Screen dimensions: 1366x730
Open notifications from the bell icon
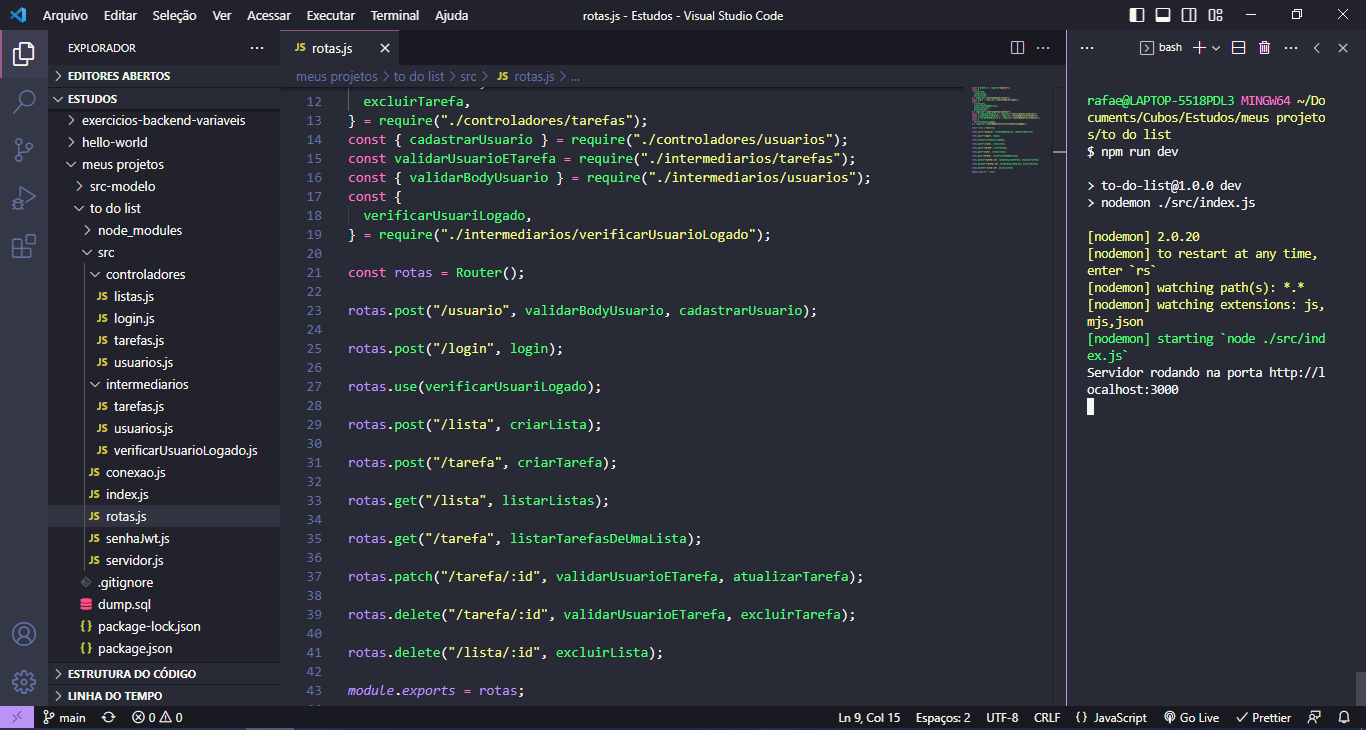[x=1344, y=717]
